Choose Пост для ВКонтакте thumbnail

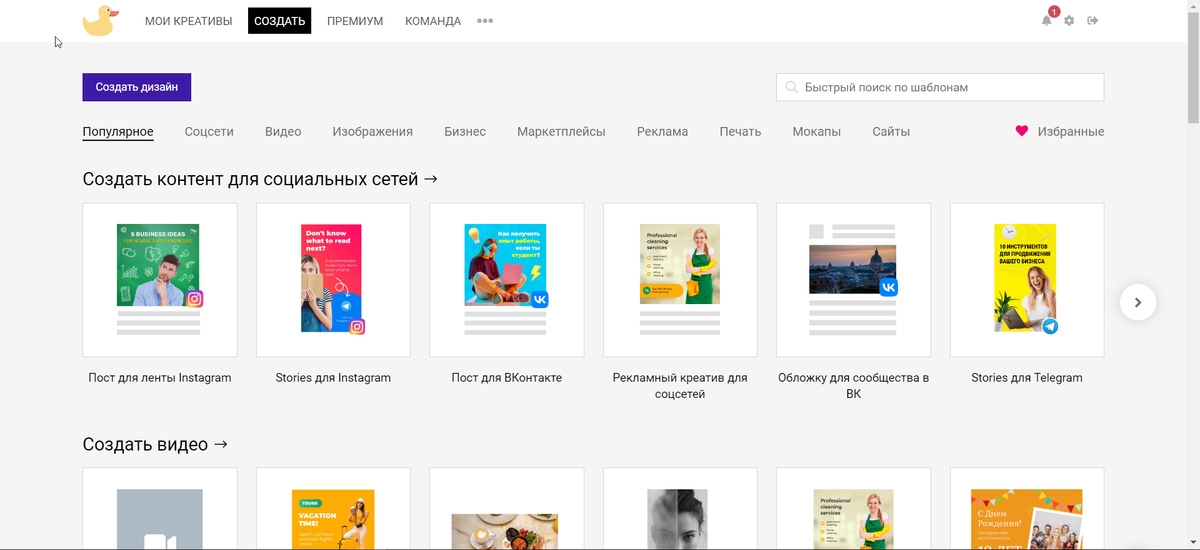(x=507, y=280)
